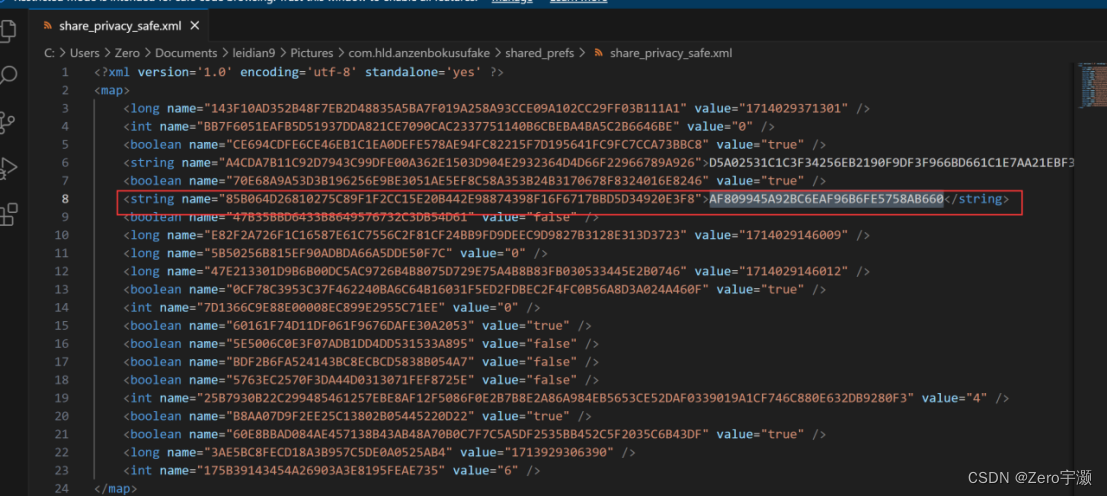
Task: Click the value="4" attribute on line 19
Action: (x=954, y=398)
